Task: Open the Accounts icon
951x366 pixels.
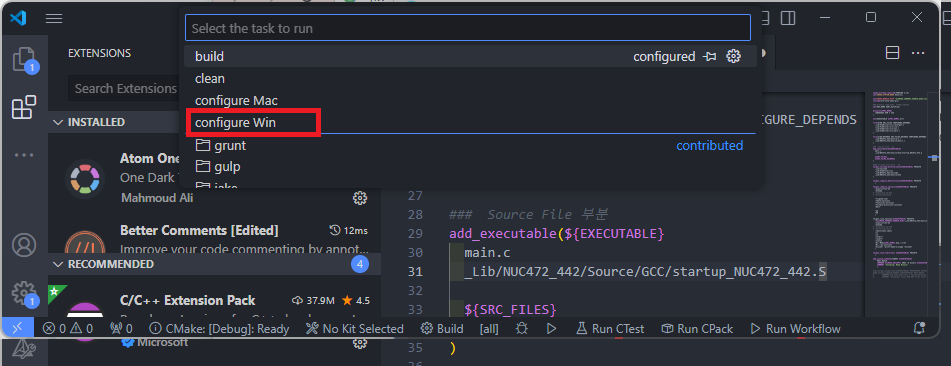Action: click(24, 246)
